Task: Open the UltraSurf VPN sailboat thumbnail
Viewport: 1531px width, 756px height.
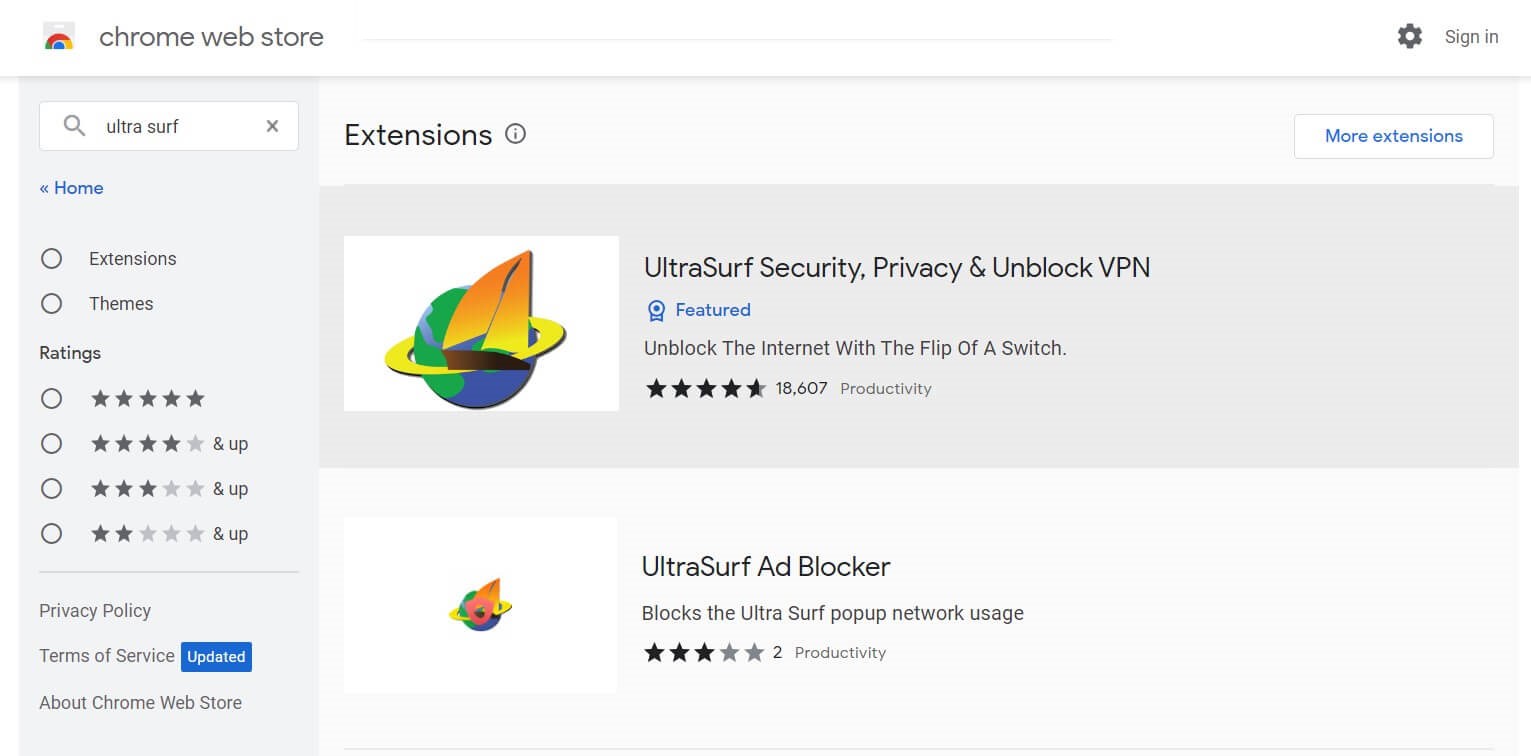Action: pos(481,323)
